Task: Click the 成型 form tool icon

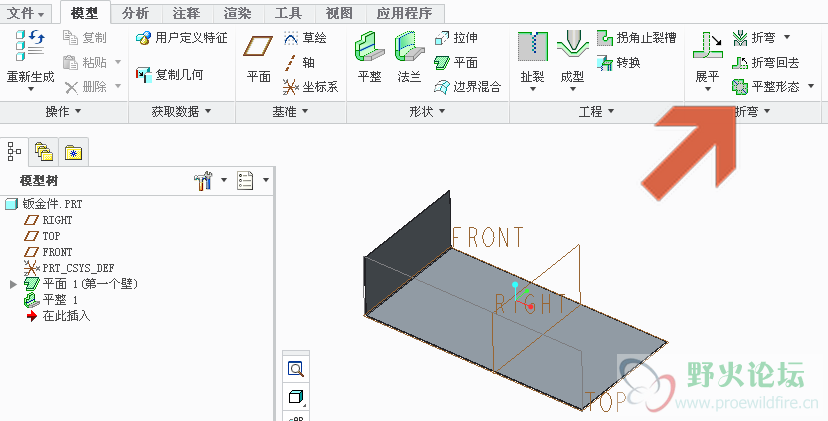Action: [572, 46]
